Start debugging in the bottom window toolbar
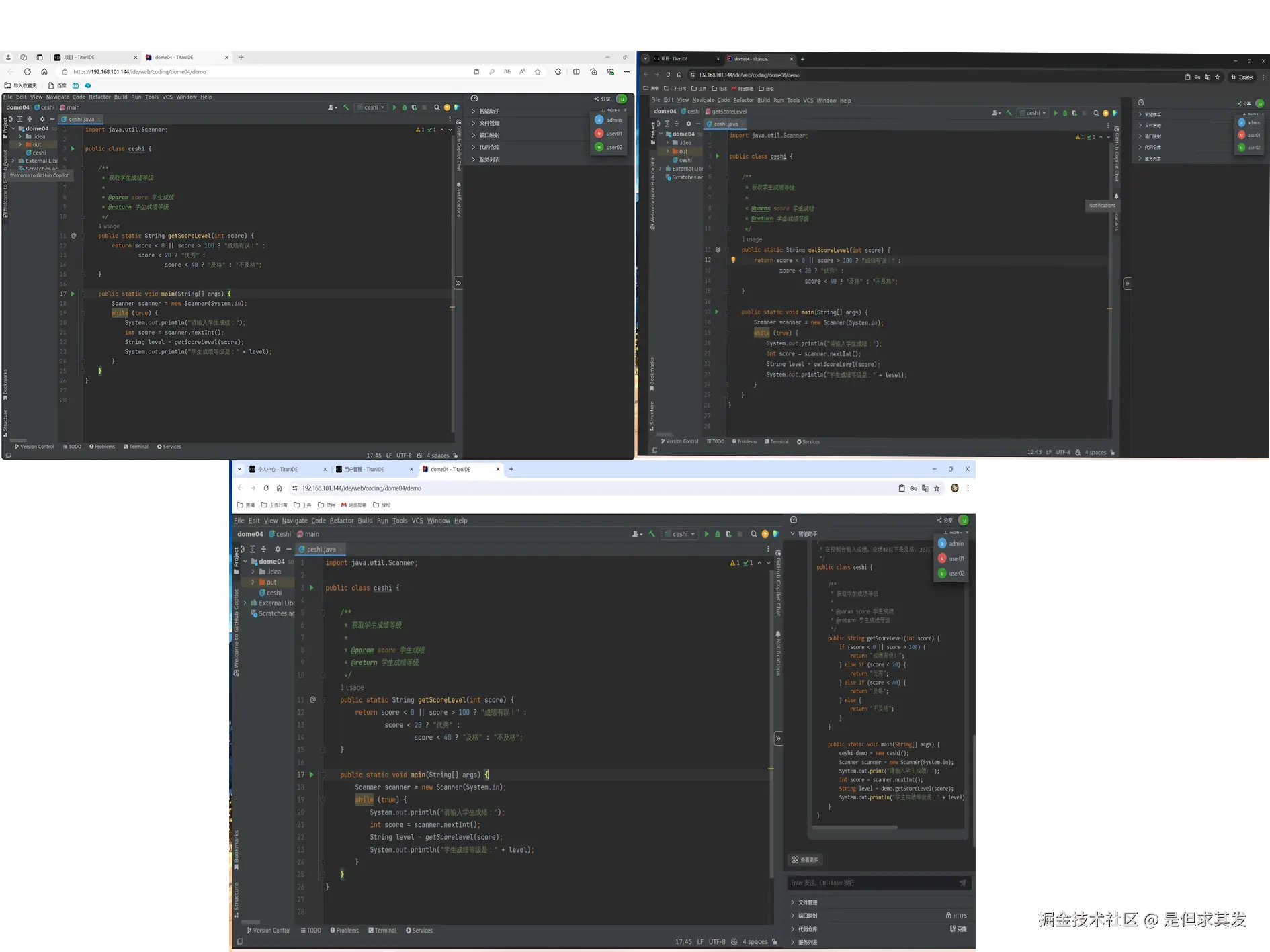 [718, 534]
